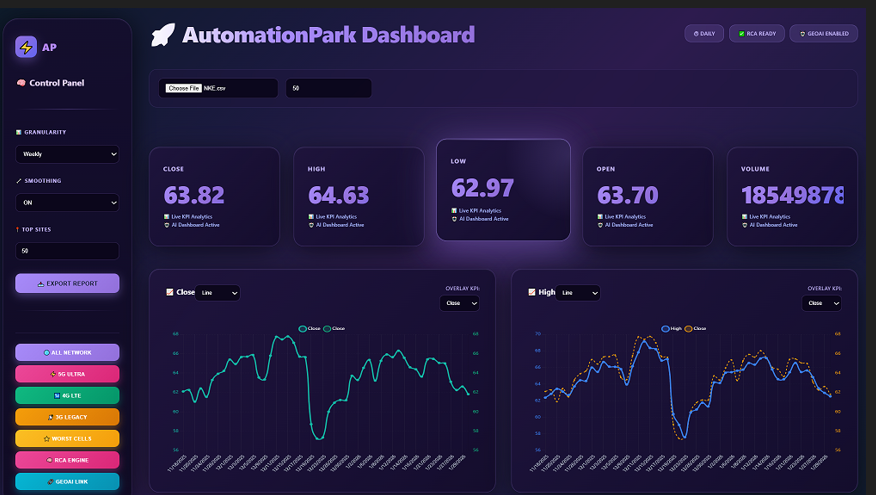Select the 5G Ultra filter button
This screenshot has height=495, width=876.
67,374
